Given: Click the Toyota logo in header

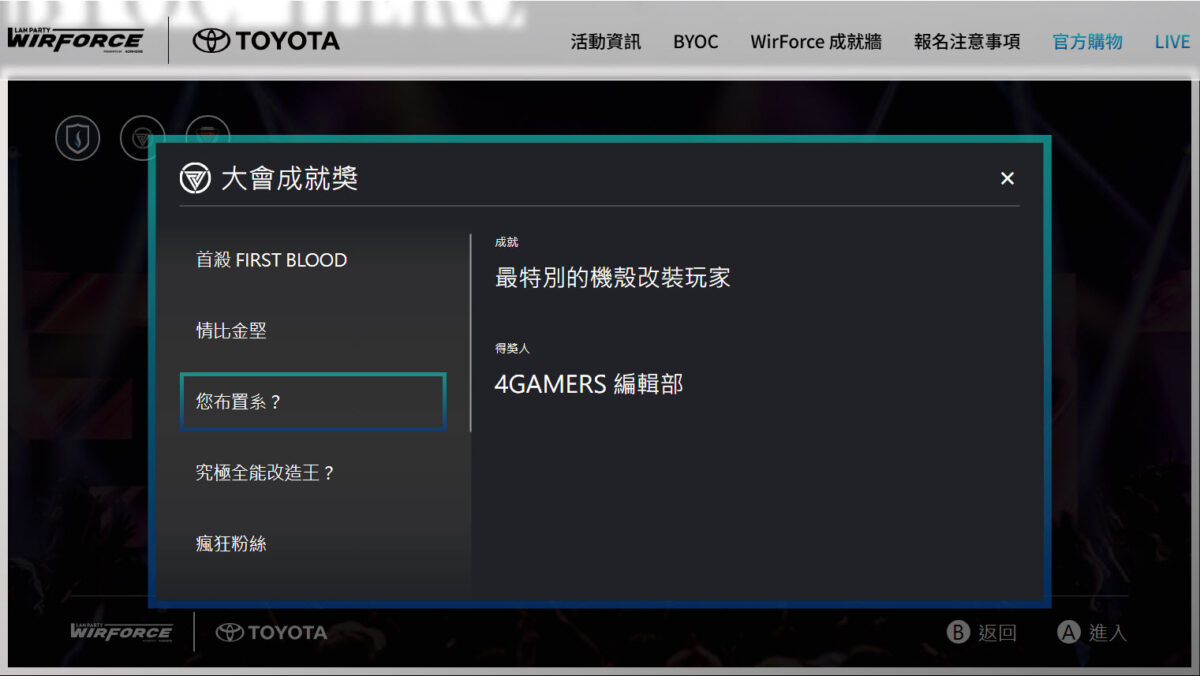Looking at the screenshot, I should [x=266, y=41].
